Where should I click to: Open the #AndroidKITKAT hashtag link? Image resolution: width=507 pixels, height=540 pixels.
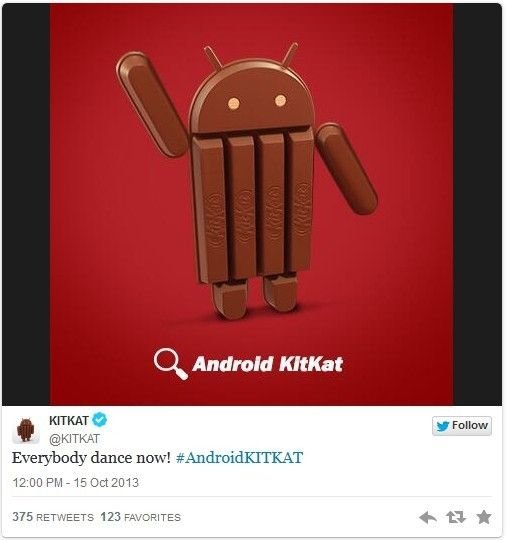tap(239, 458)
